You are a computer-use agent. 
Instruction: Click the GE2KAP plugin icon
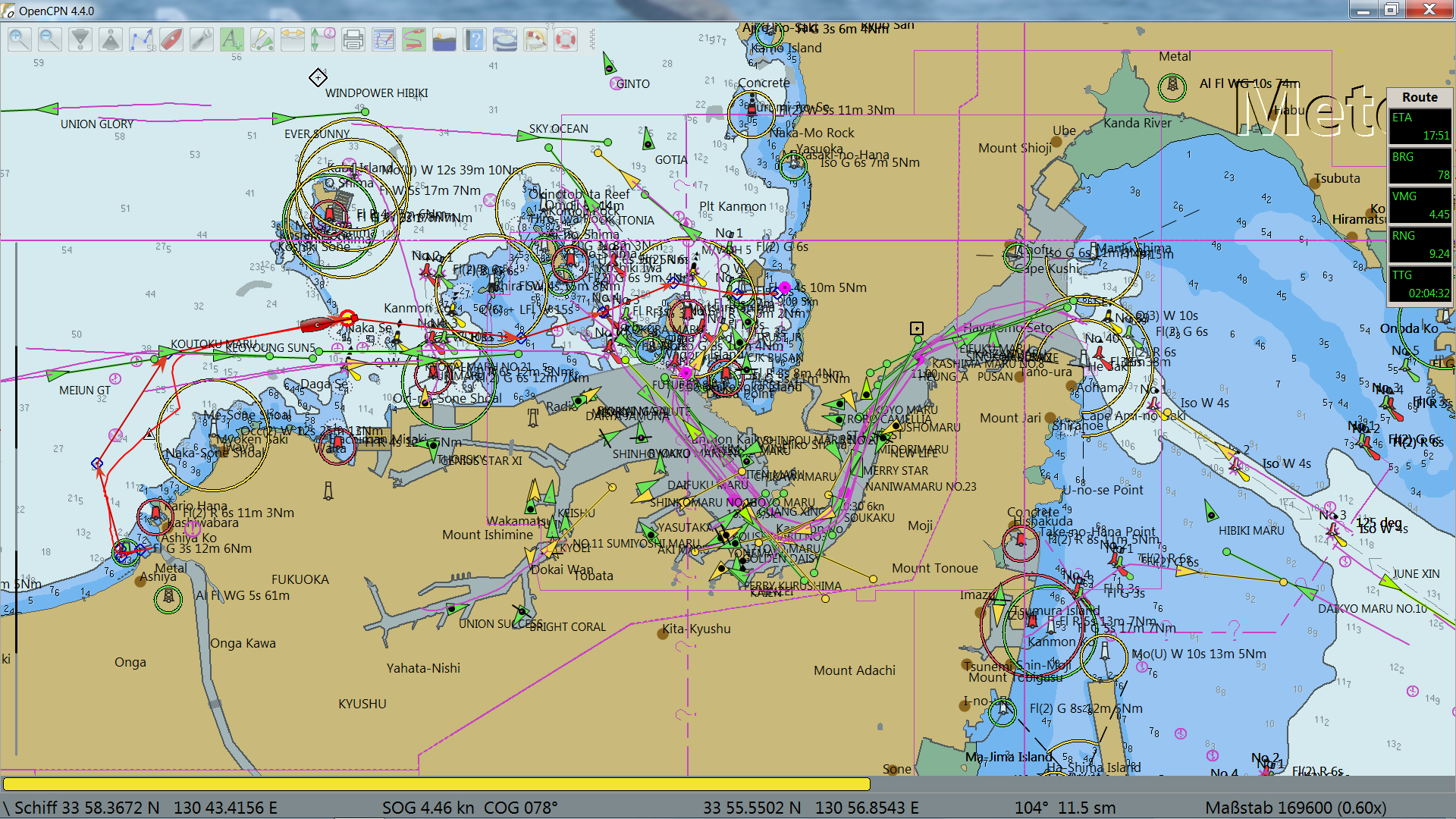[505, 39]
